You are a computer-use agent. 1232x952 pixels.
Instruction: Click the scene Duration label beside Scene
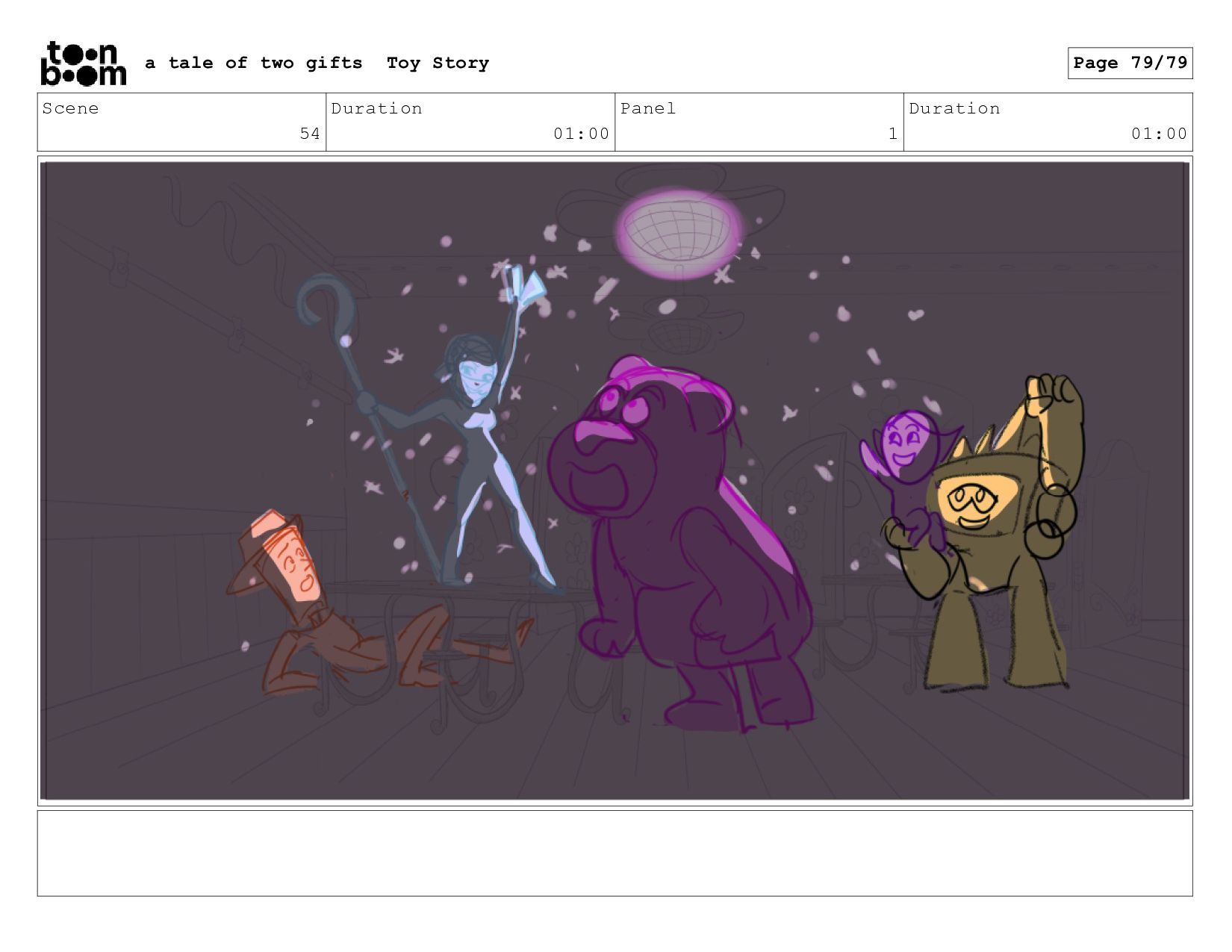[x=376, y=108]
